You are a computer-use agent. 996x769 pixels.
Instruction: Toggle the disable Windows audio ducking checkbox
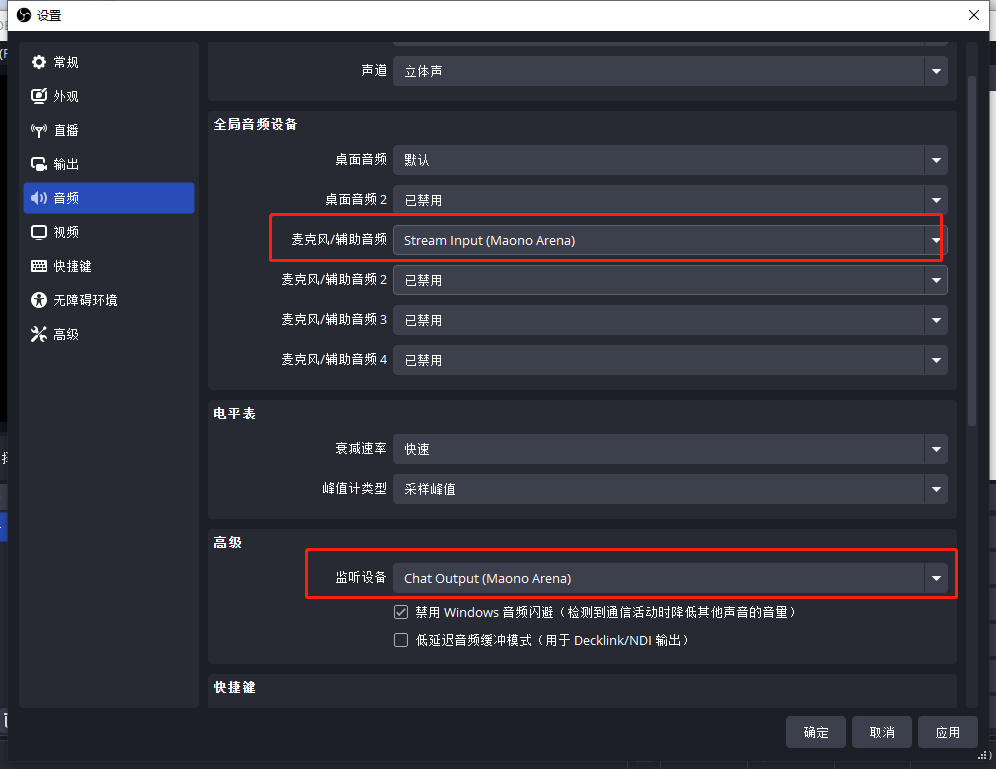point(401,612)
